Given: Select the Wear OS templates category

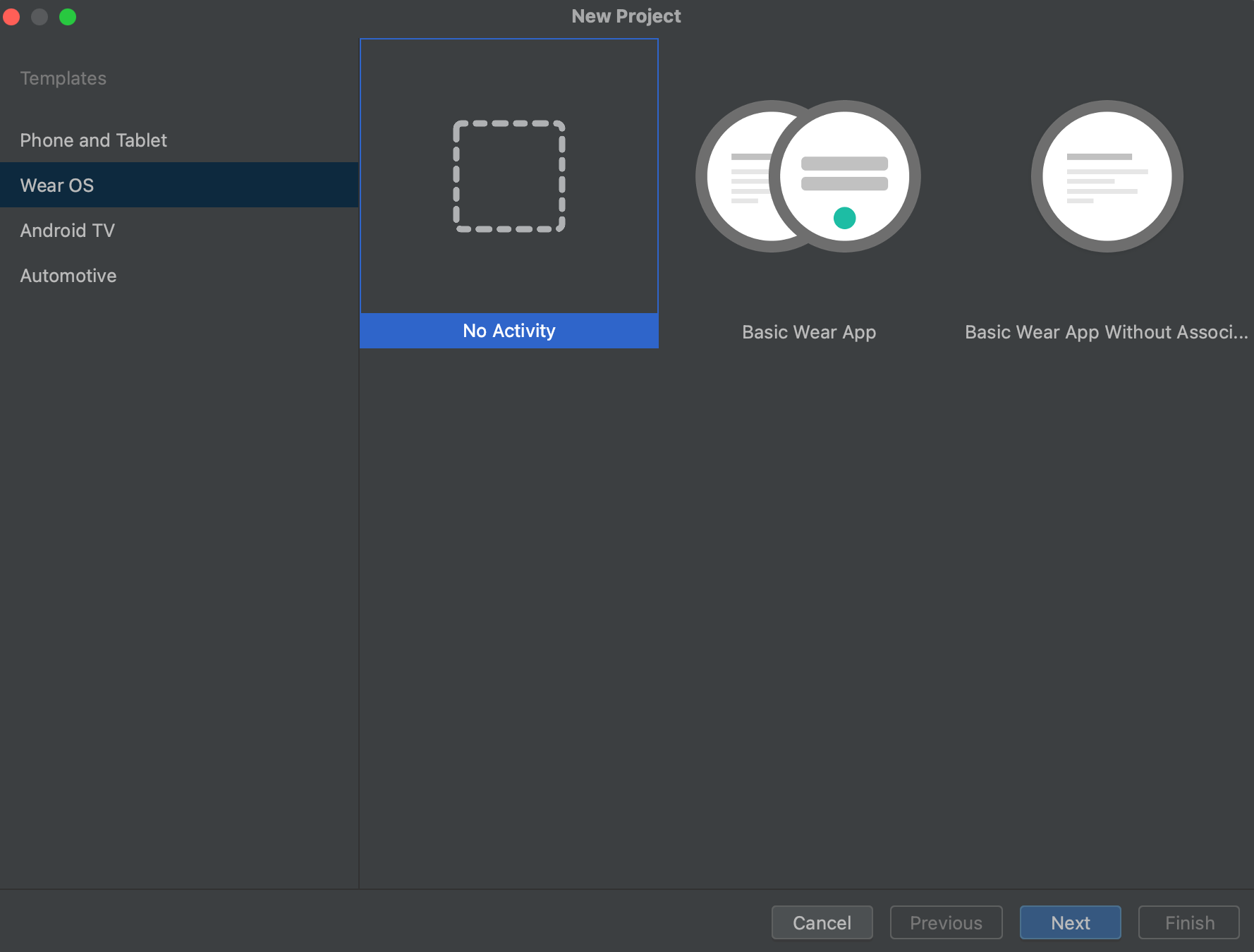Looking at the screenshot, I should (179, 185).
